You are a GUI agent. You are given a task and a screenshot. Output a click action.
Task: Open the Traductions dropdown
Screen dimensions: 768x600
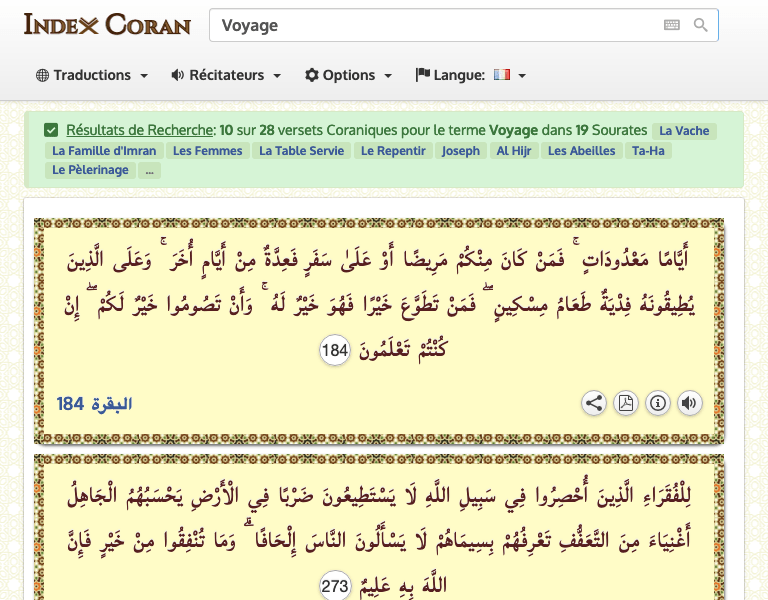tap(92, 75)
